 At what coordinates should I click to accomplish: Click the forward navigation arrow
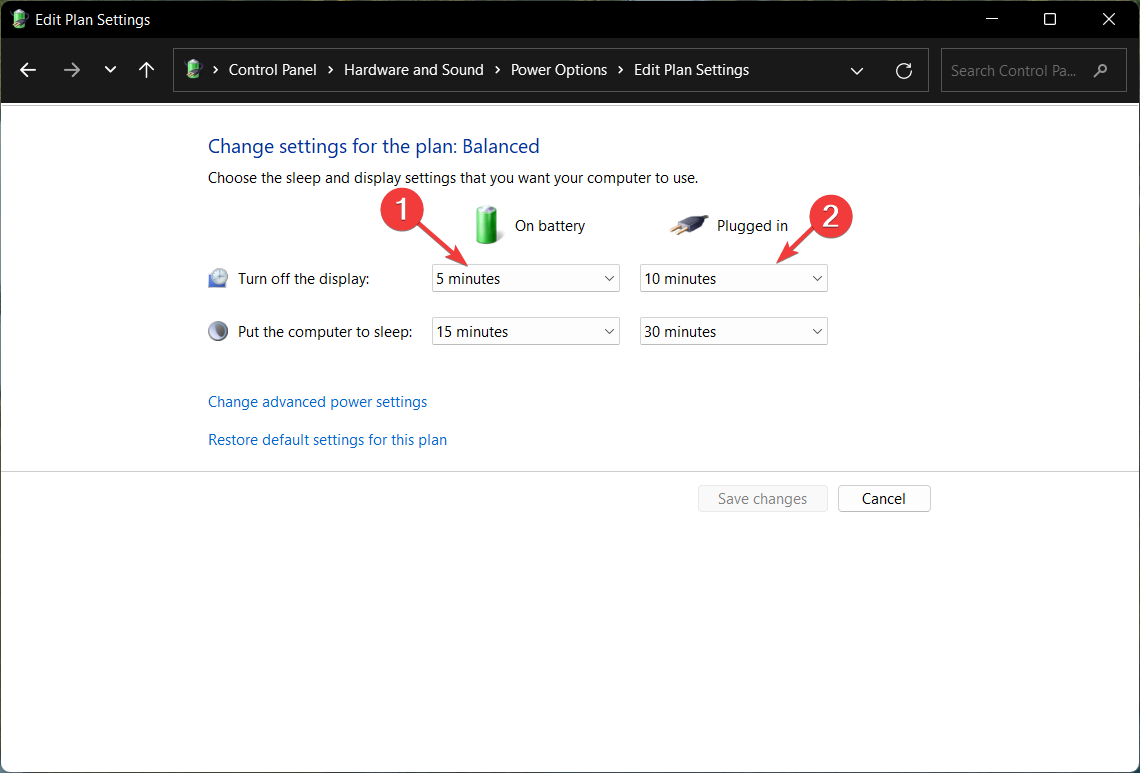(x=71, y=70)
